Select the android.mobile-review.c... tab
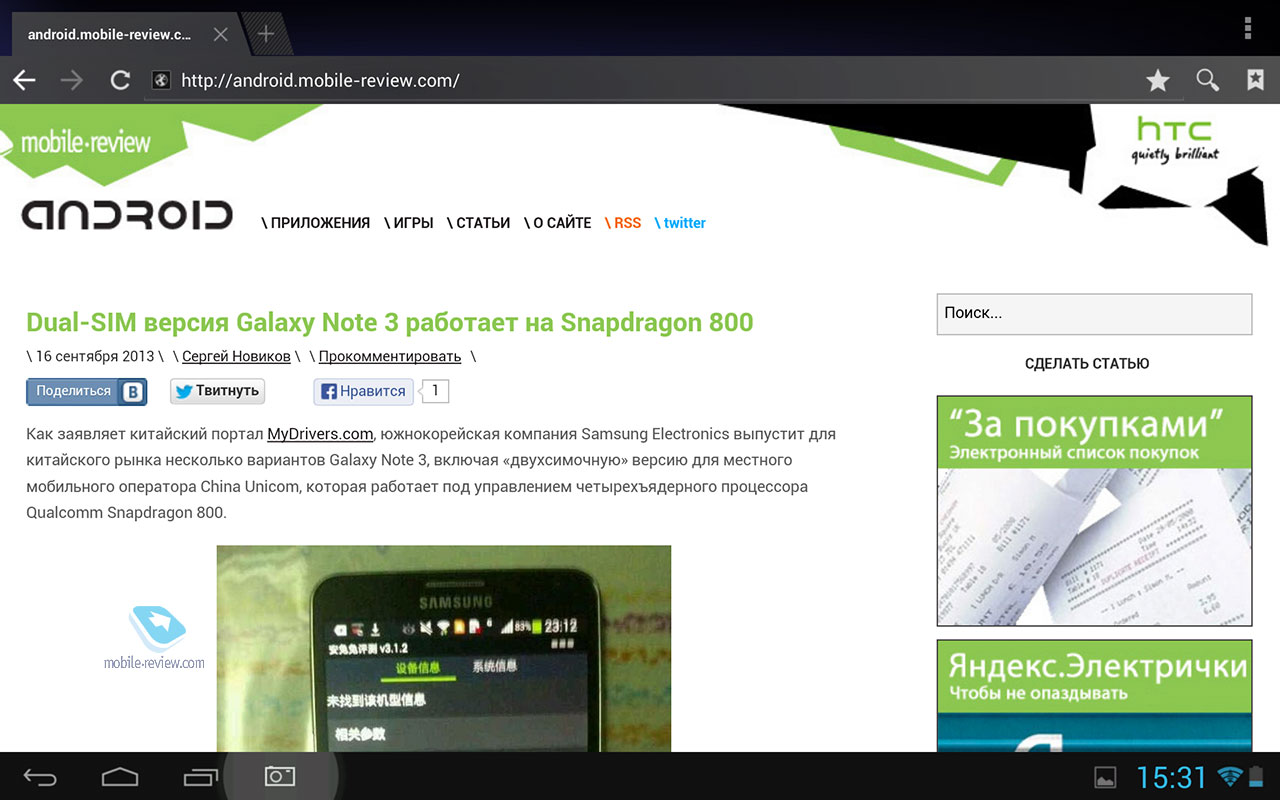Screen dimensions: 1280x800 click(x=109, y=34)
